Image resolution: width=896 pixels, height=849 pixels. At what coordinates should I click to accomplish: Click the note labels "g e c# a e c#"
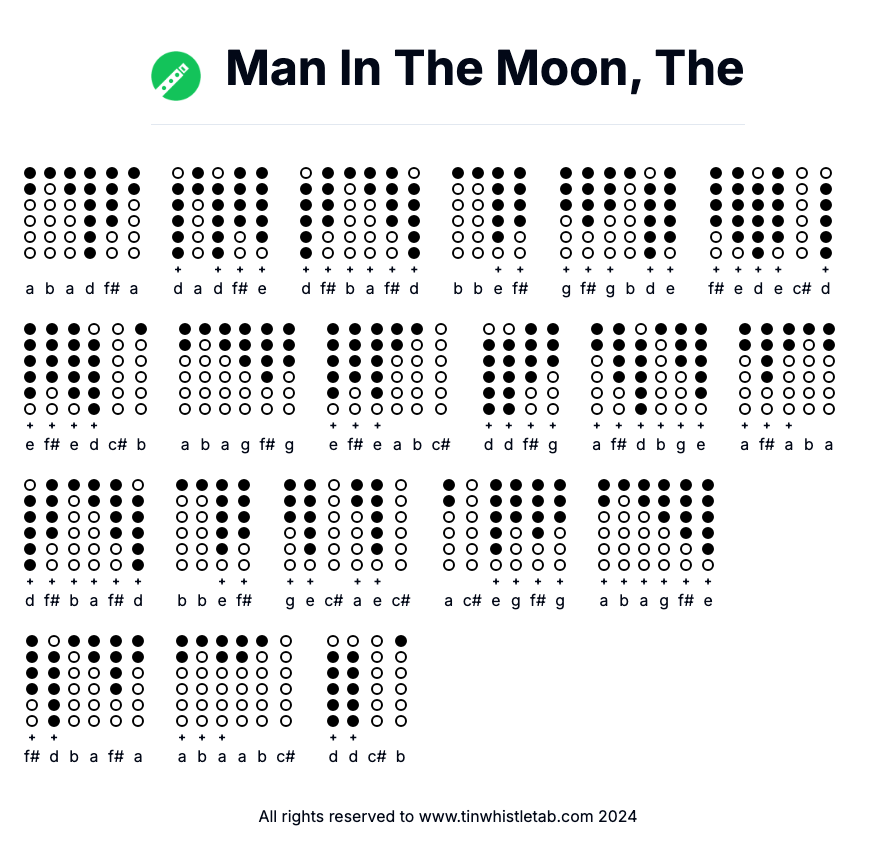pyautogui.click(x=345, y=601)
